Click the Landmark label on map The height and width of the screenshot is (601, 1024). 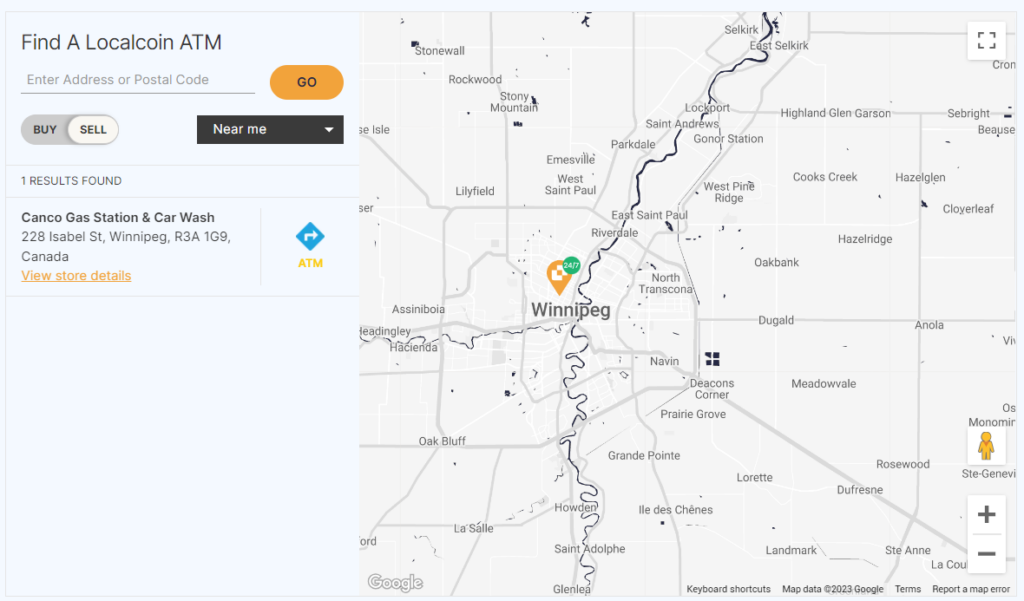[x=791, y=550]
